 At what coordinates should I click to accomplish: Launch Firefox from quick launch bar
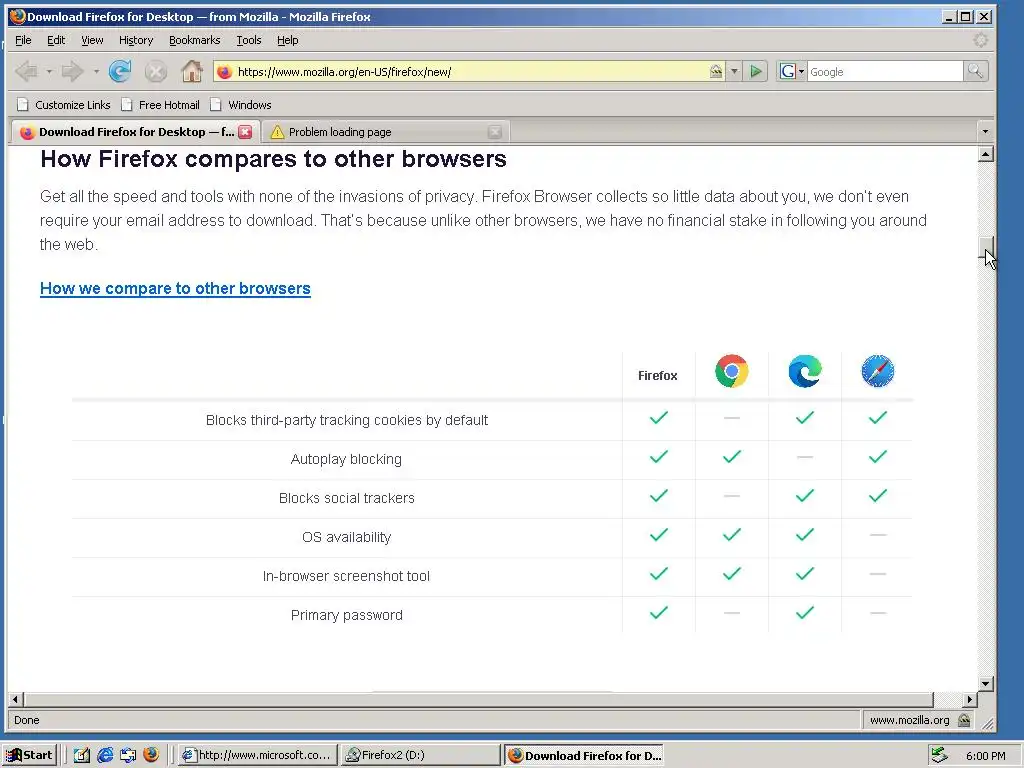[x=151, y=755]
